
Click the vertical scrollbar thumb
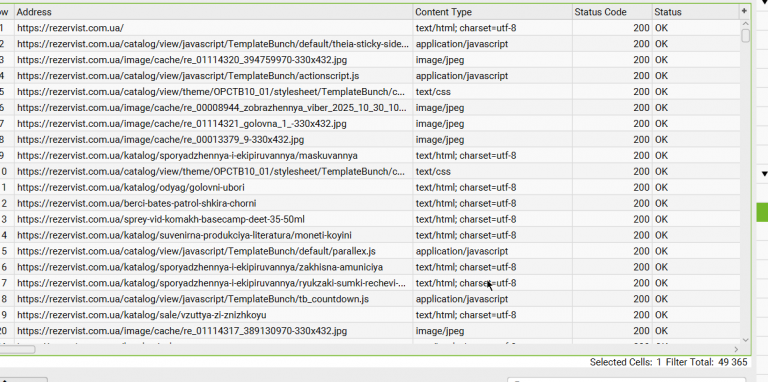coord(745,36)
